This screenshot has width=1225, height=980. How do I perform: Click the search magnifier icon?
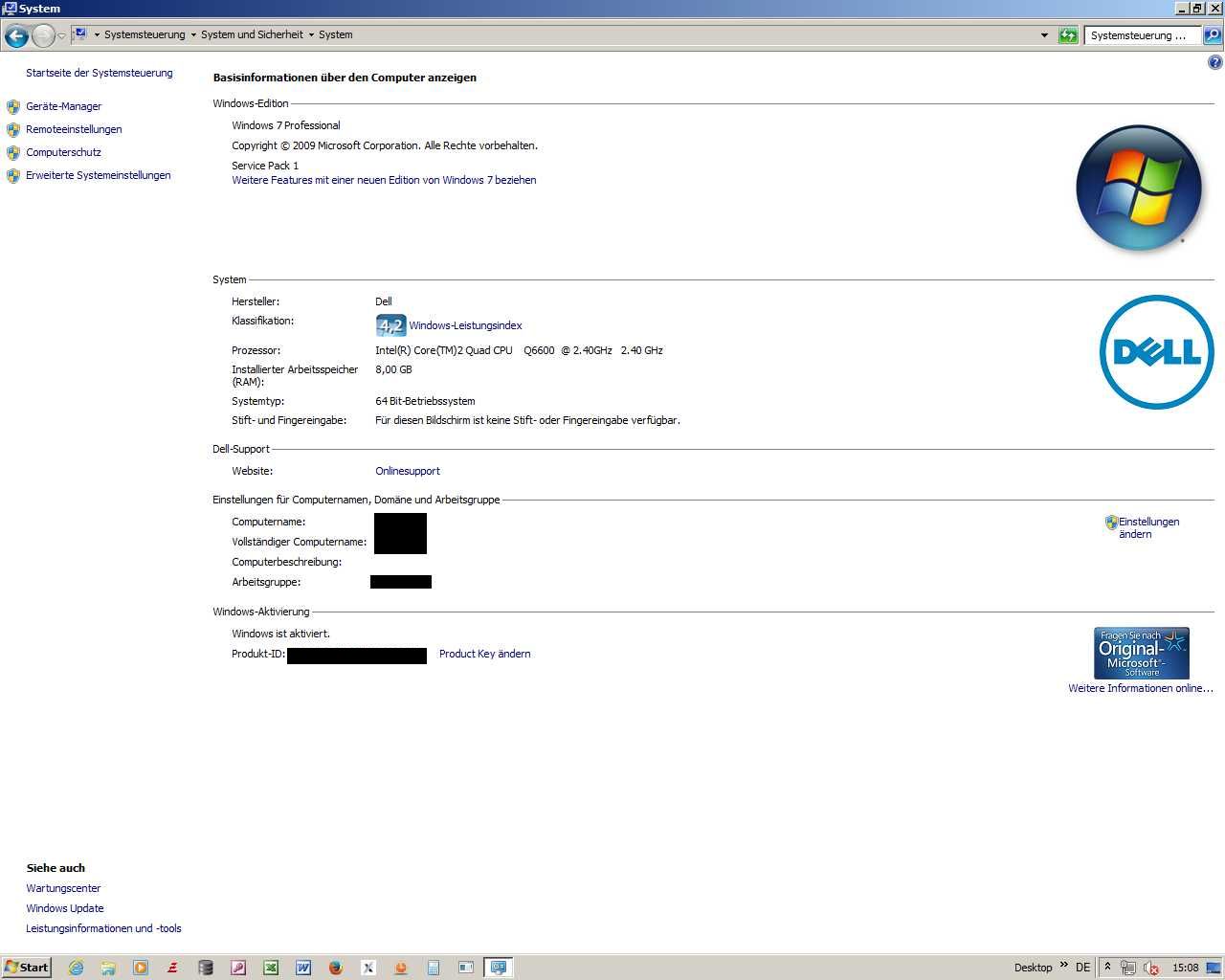click(x=1213, y=35)
